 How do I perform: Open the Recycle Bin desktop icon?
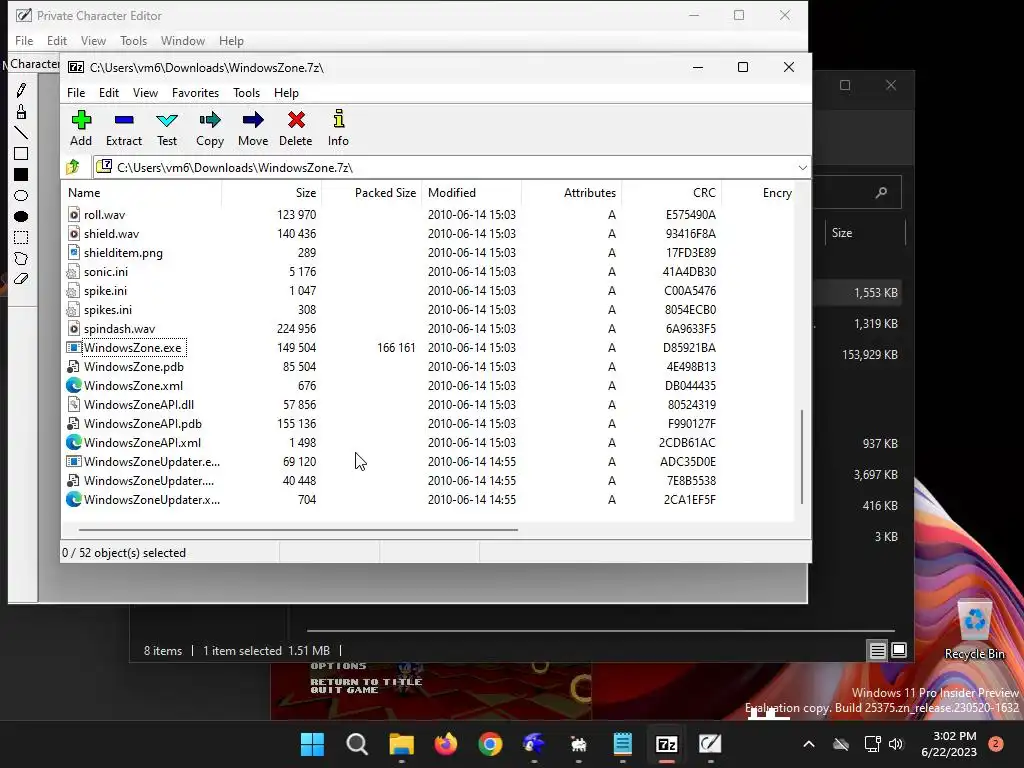tap(974, 630)
